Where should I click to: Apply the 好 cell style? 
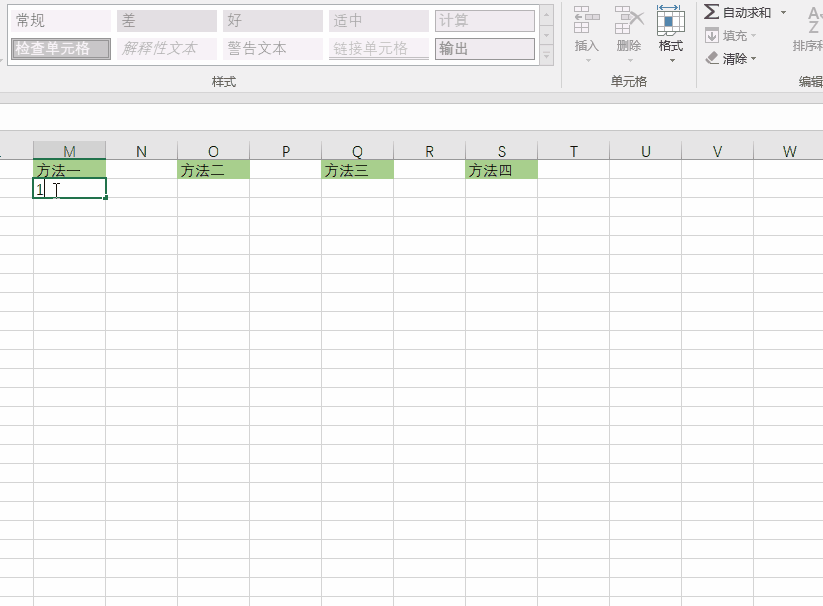pos(272,20)
